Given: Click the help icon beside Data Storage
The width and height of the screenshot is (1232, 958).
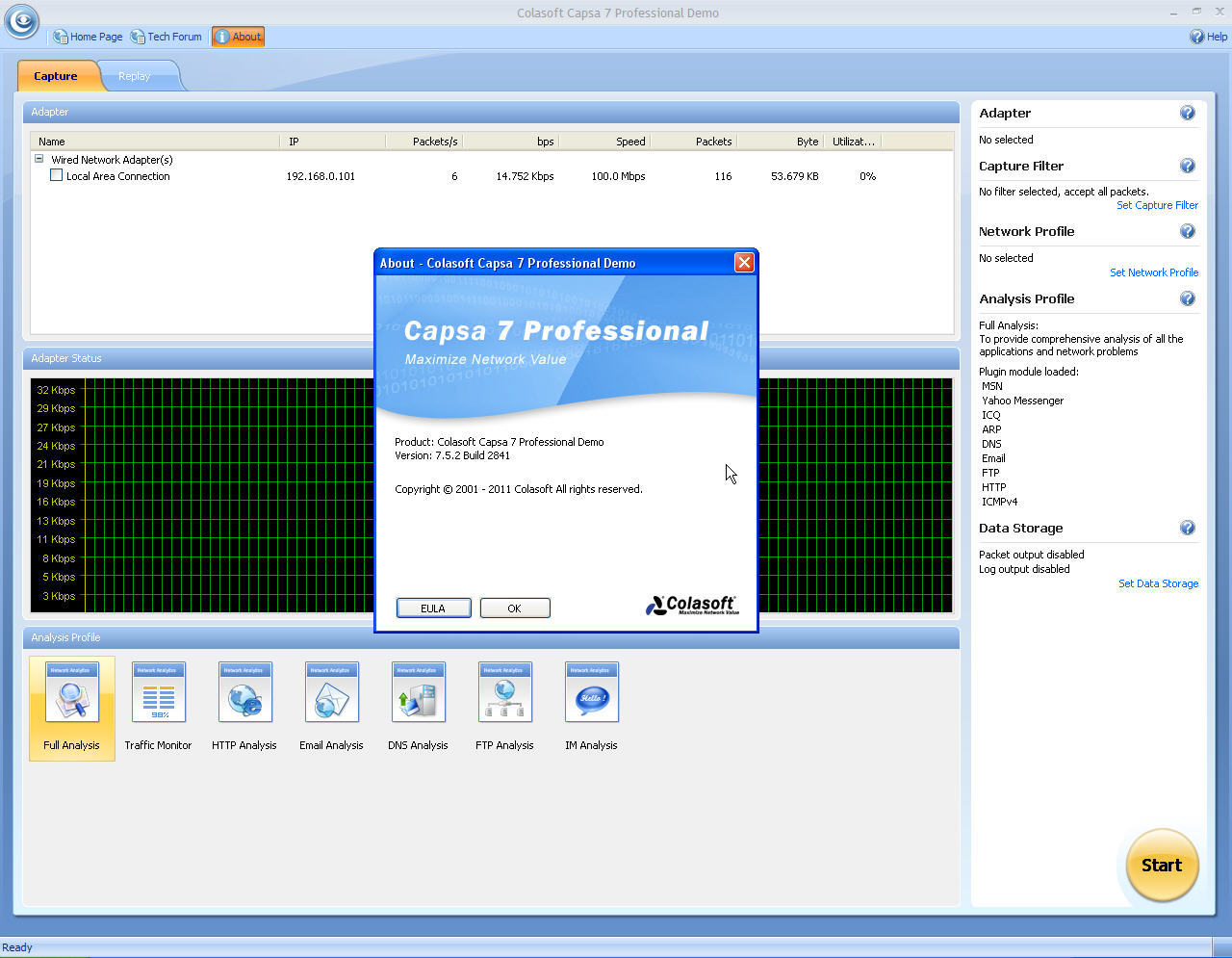Looking at the screenshot, I should point(1188,528).
